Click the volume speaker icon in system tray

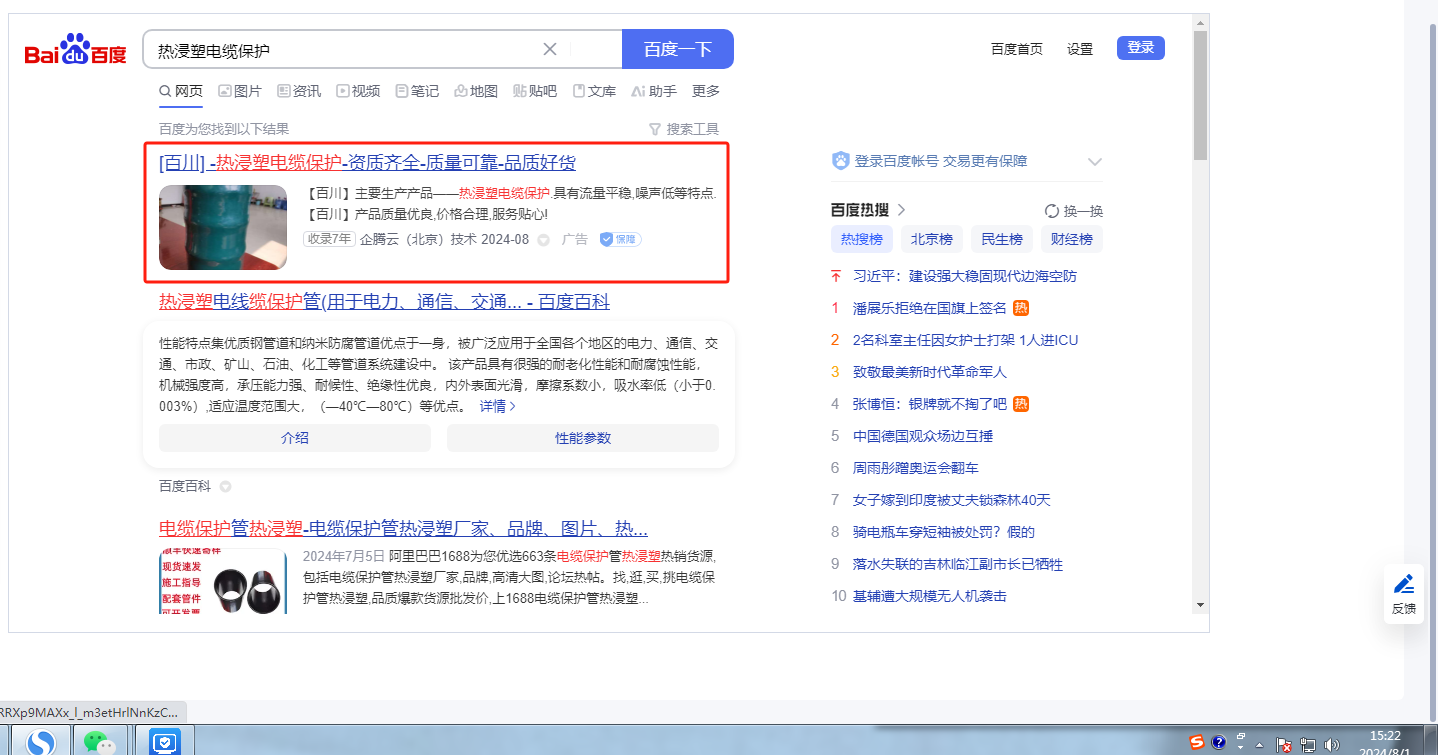coord(1332,744)
